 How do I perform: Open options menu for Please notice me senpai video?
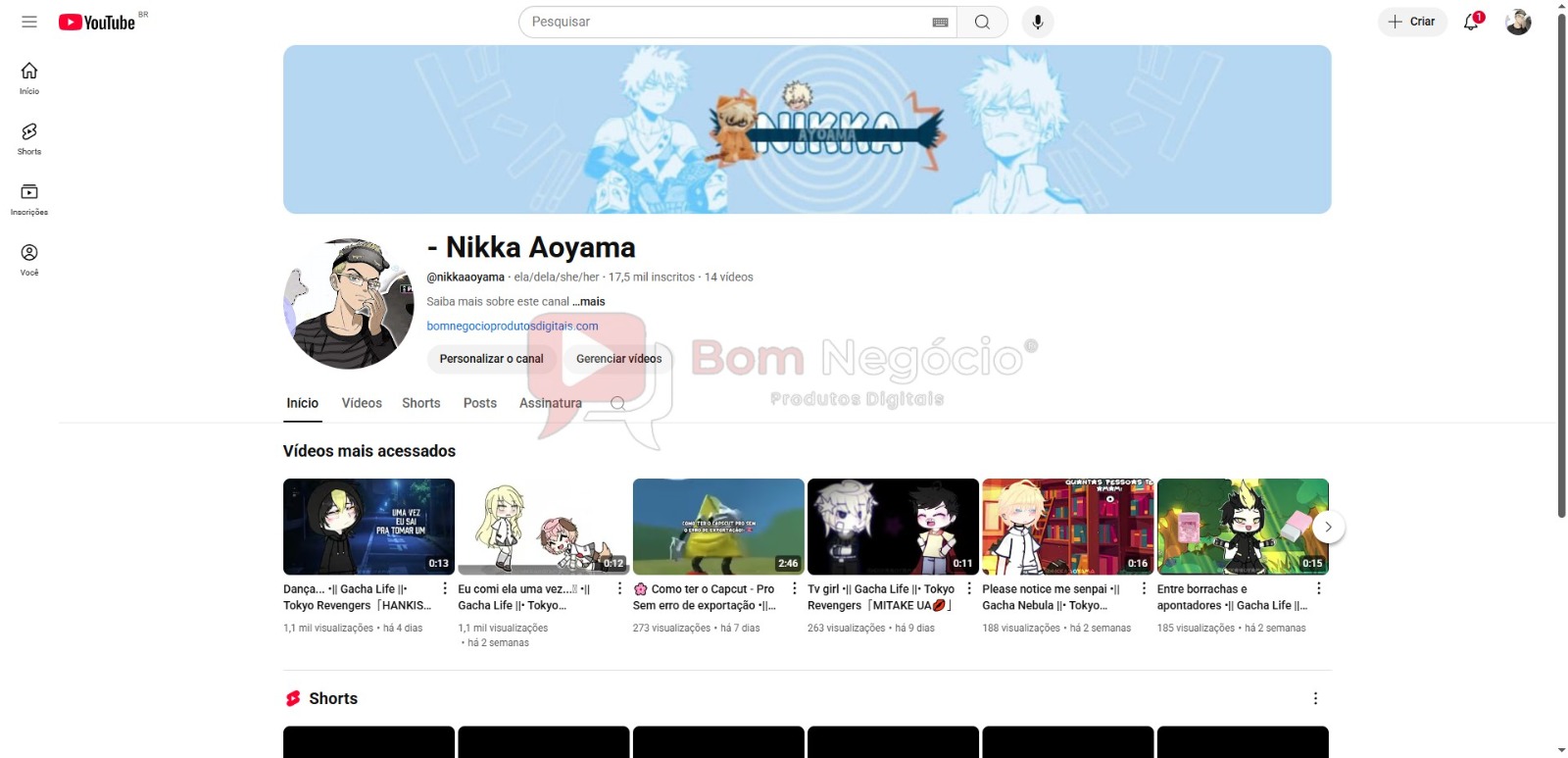[1144, 588]
